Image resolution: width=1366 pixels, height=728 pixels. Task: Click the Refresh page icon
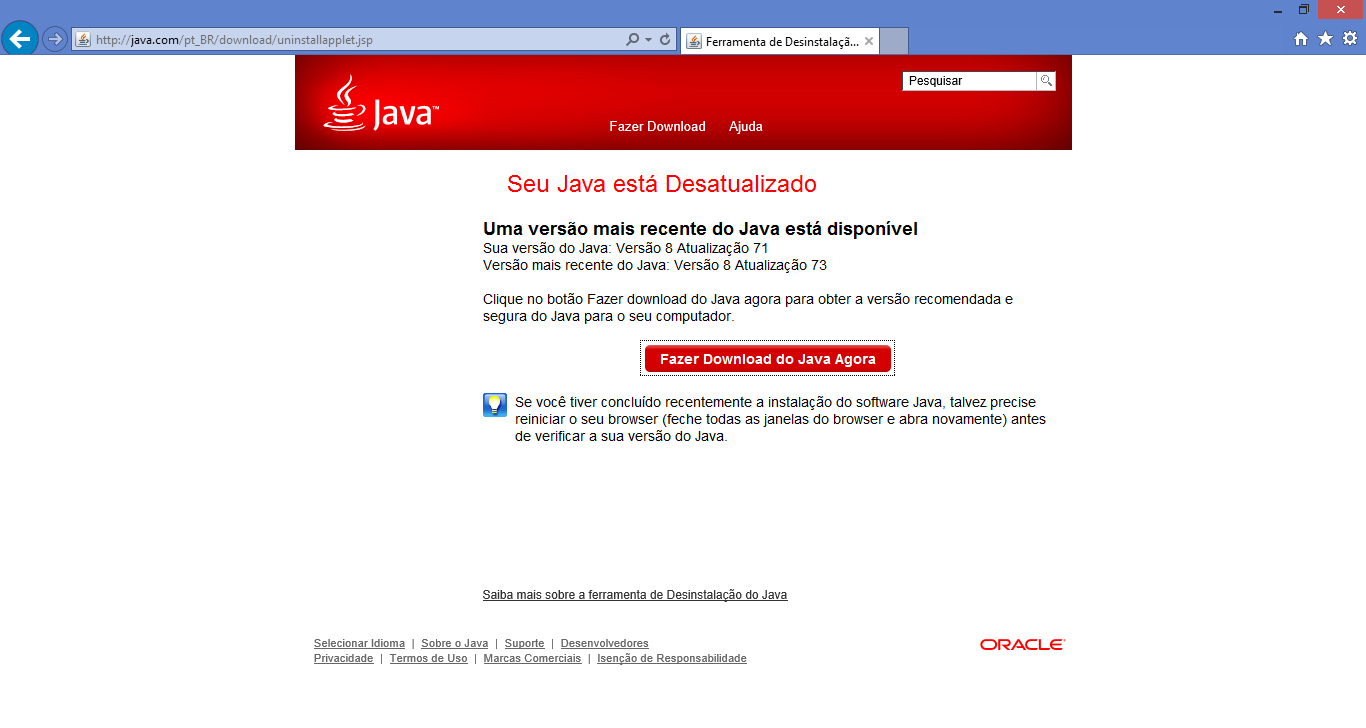[665, 40]
